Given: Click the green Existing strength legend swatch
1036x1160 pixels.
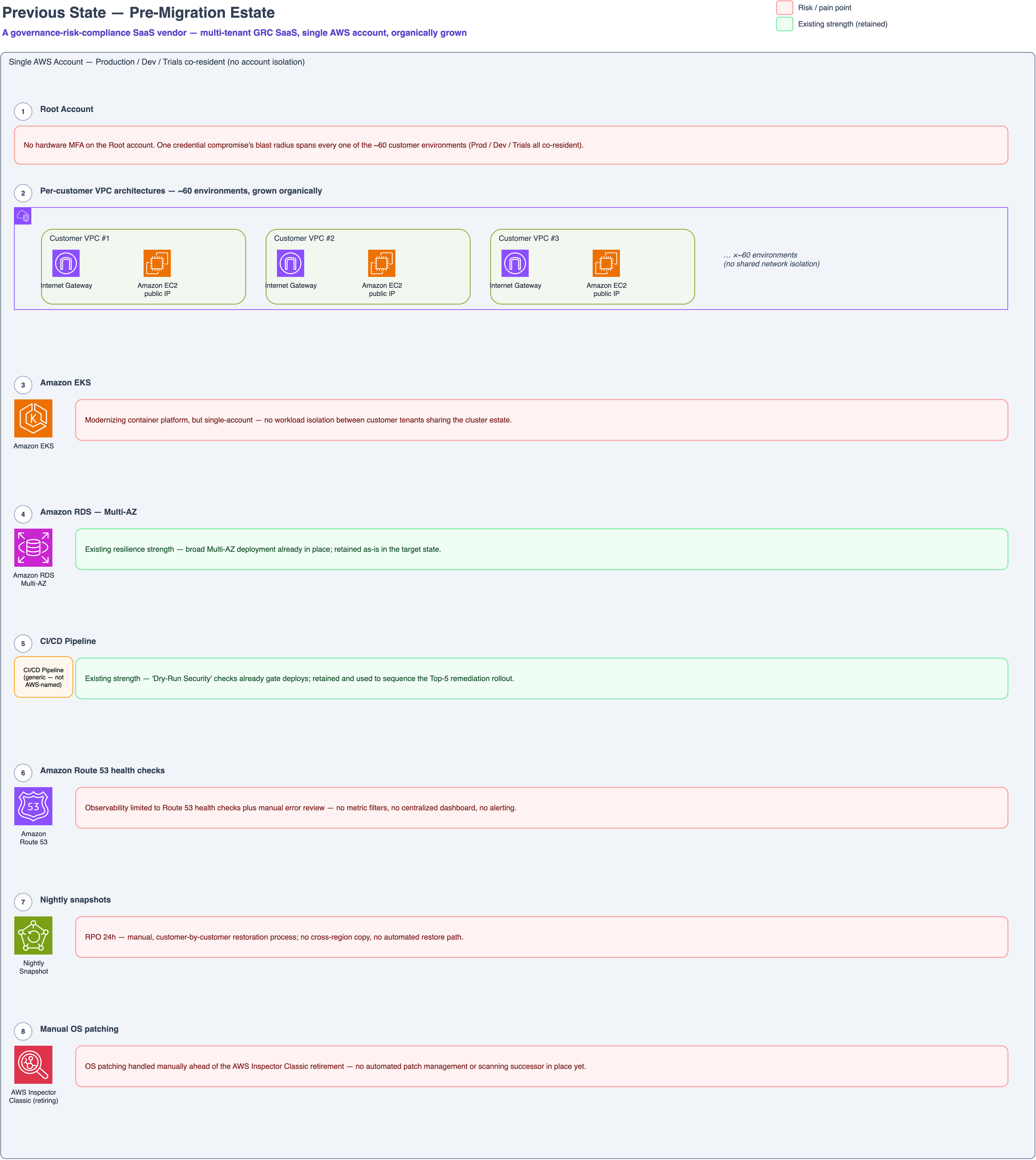Looking at the screenshot, I should [785, 24].
